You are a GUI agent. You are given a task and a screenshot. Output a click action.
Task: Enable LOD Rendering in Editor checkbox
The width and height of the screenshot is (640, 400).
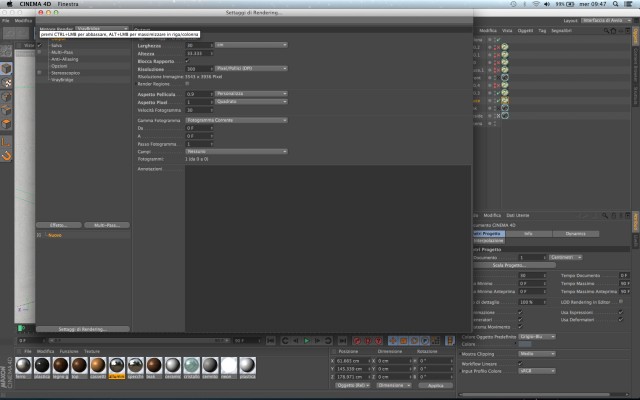pyautogui.click(x=621, y=302)
